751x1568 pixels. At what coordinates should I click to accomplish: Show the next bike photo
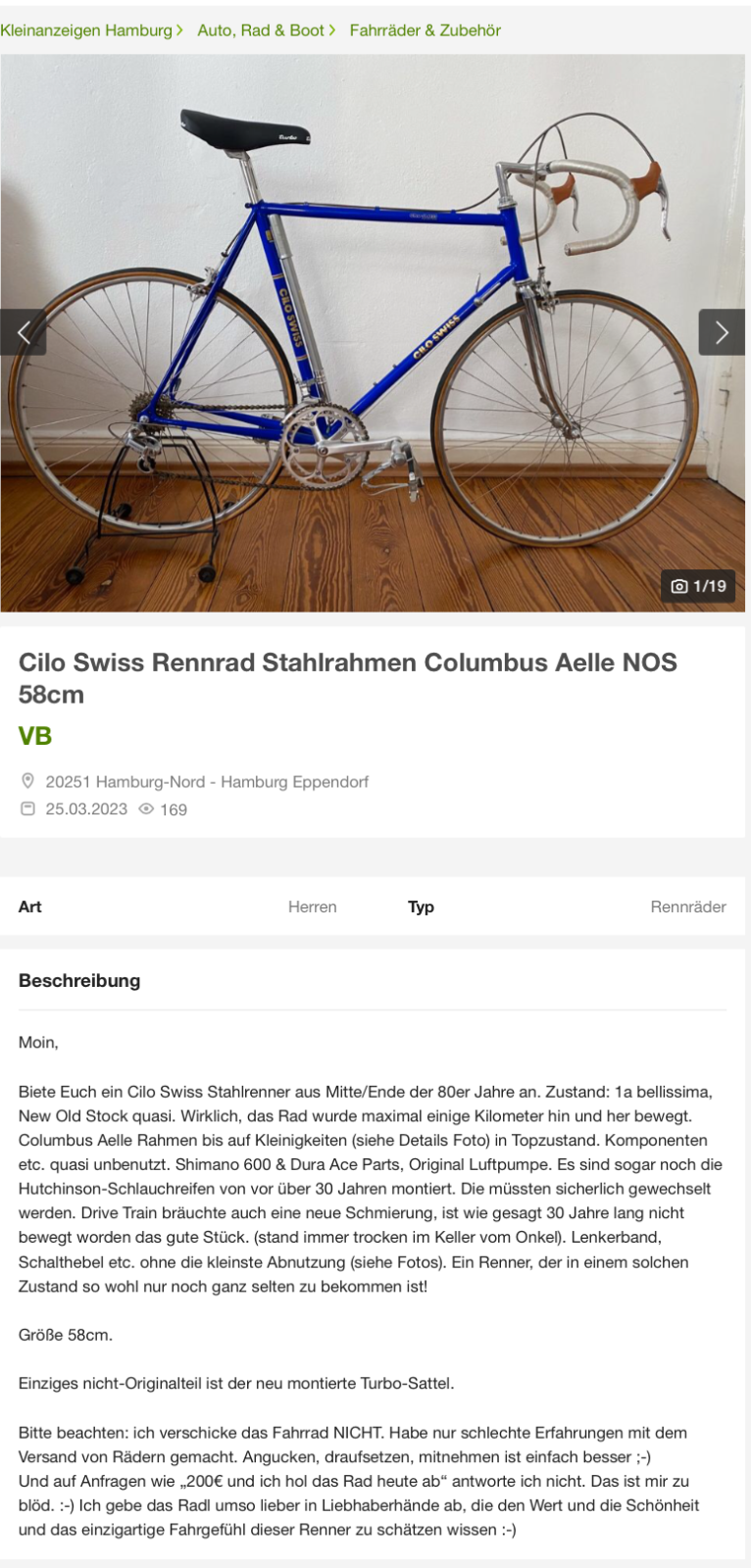722,332
